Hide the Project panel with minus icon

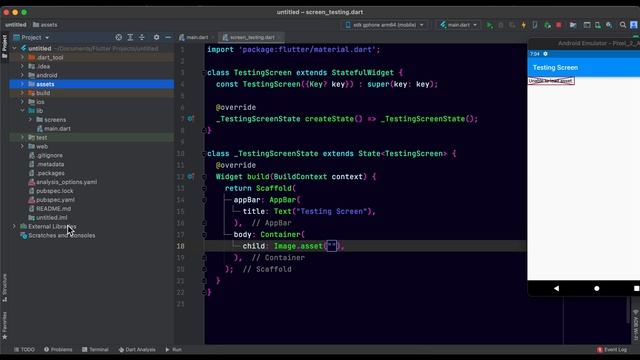168,37
